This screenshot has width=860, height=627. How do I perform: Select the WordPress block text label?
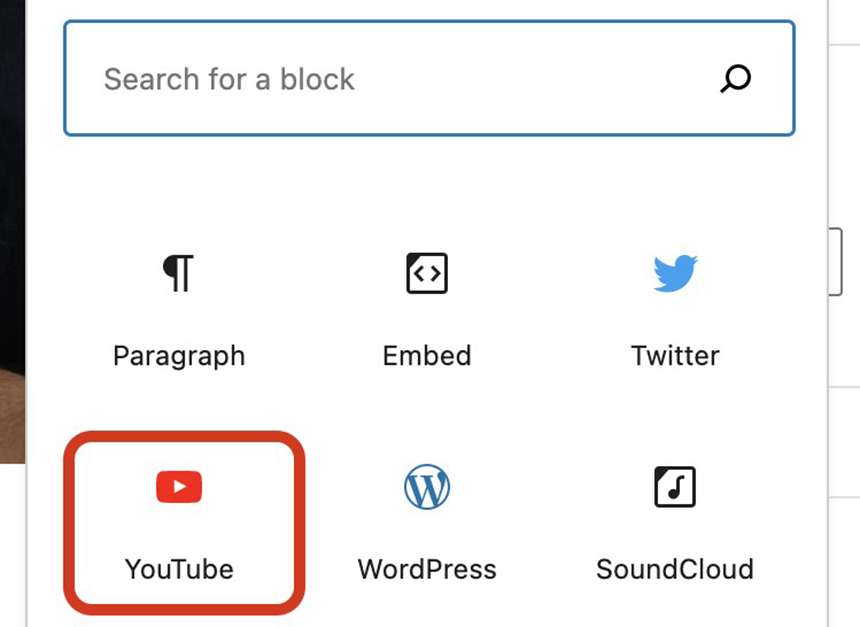coord(427,569)
